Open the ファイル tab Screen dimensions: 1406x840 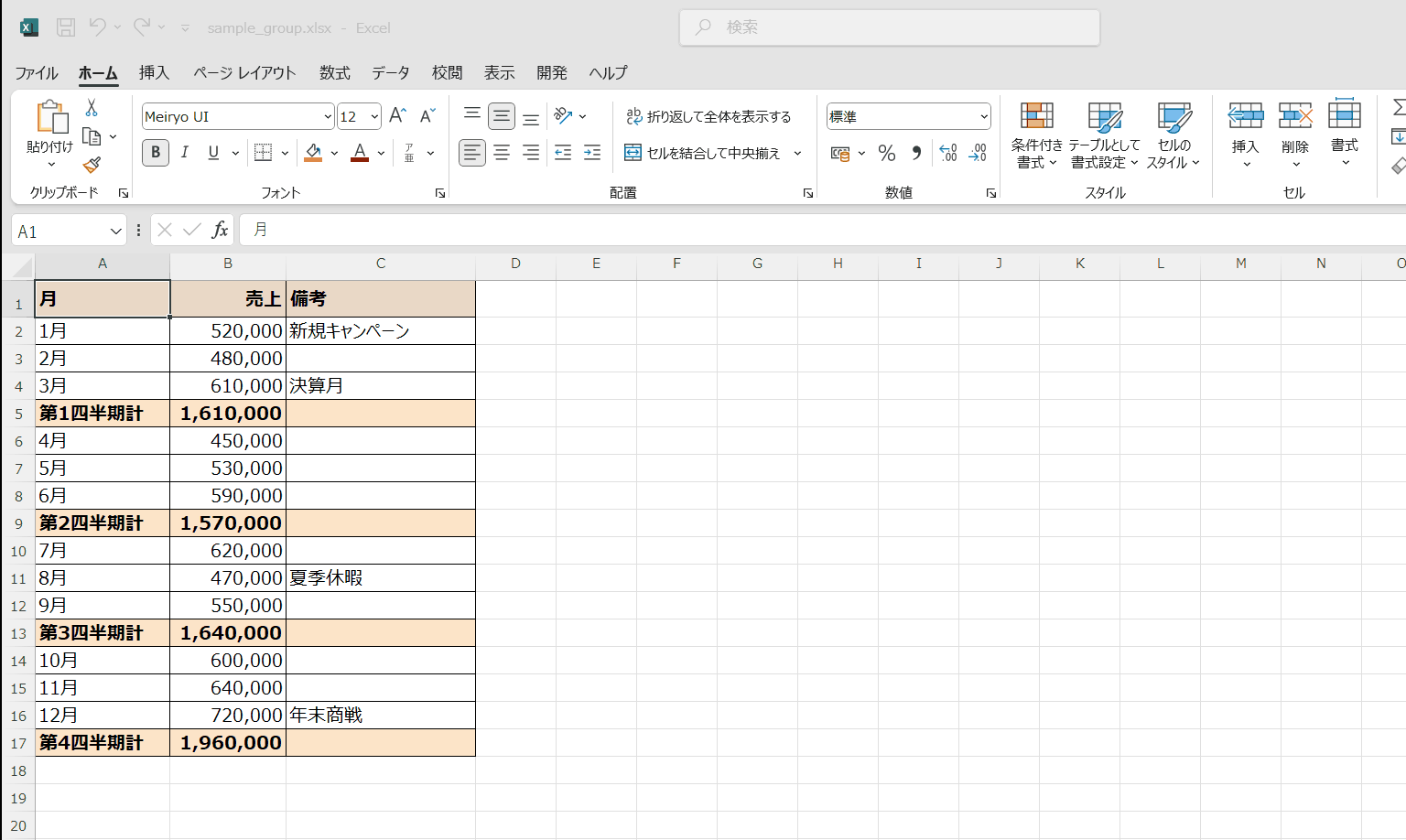pyautogui.click(x=37, y=72)
